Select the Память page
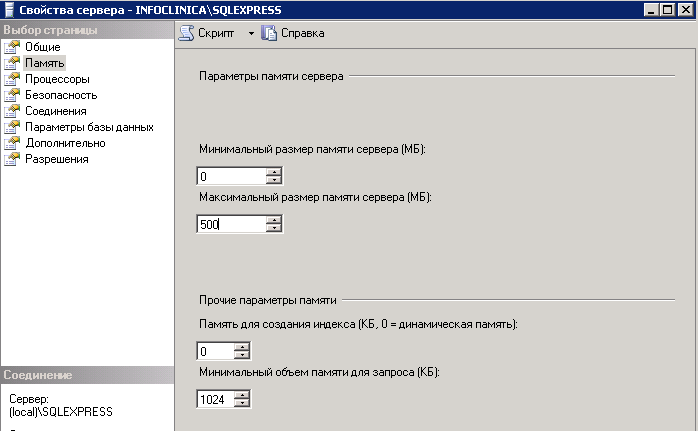698x431 pixels. pyautogui.click(x=45, y=63)
